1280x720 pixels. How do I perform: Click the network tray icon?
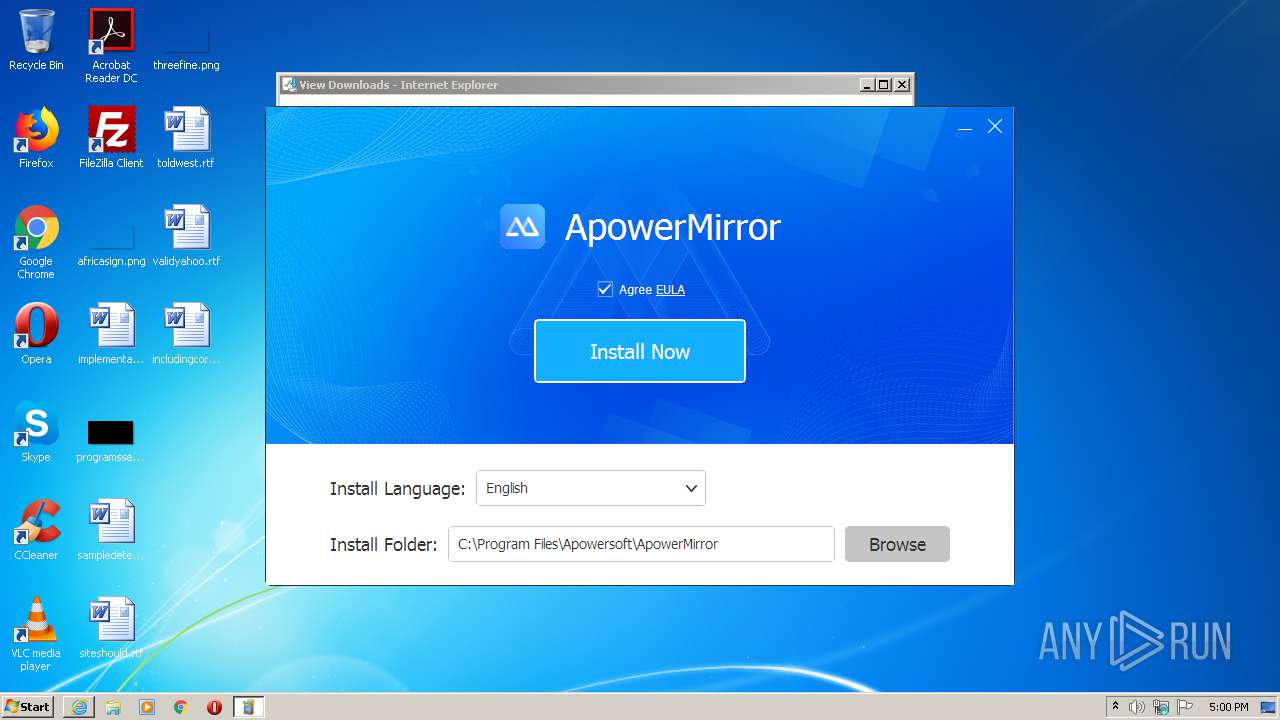pos(1161,707)
